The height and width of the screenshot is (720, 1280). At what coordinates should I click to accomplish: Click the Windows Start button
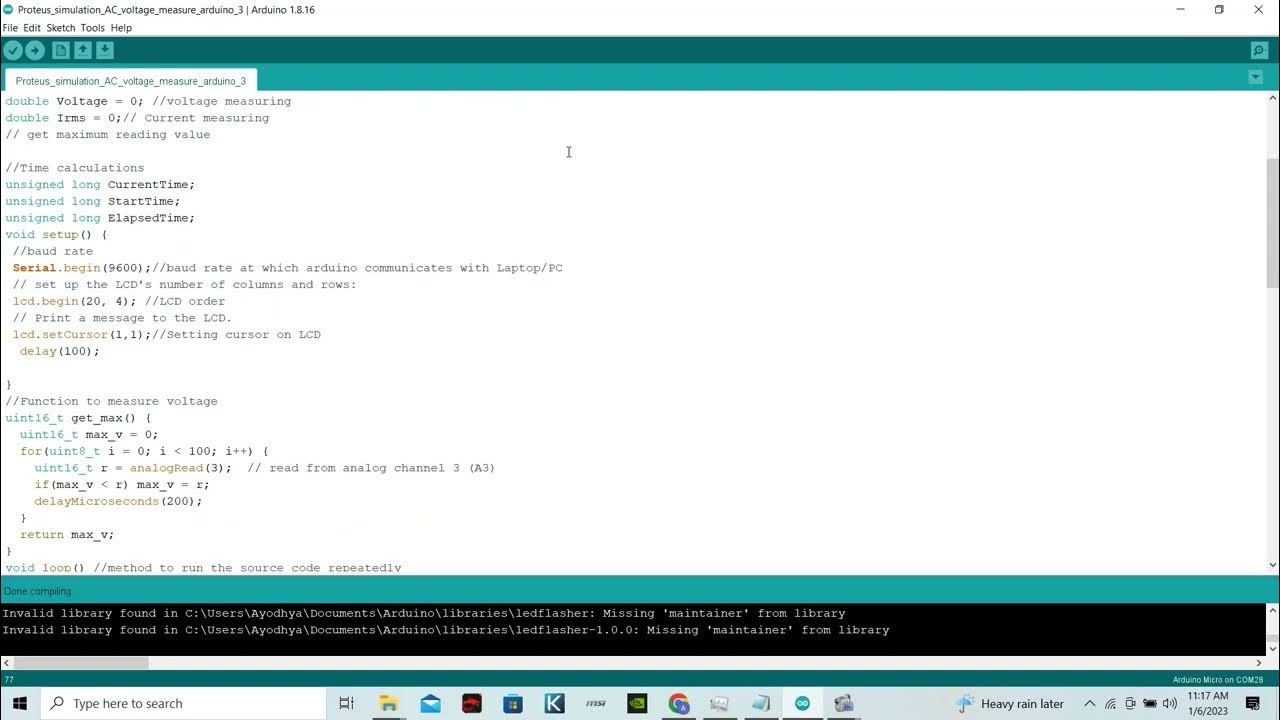19,703
